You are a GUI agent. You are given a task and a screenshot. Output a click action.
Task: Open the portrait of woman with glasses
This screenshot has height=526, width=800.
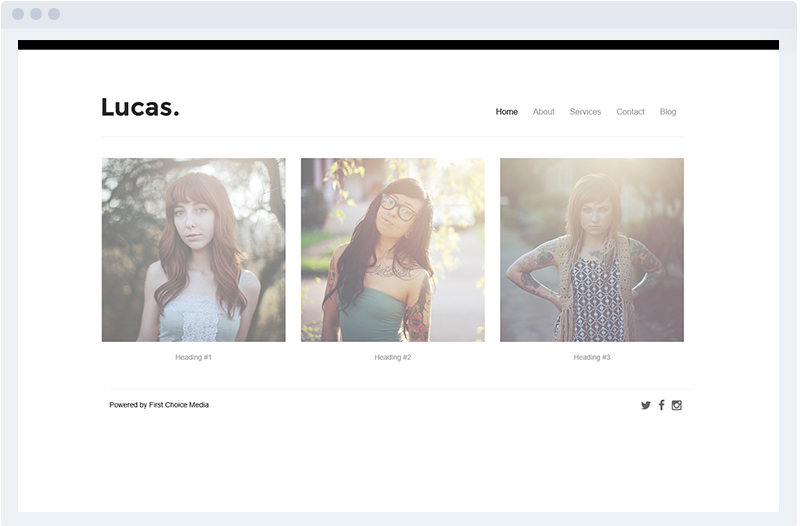coord(393,249)
